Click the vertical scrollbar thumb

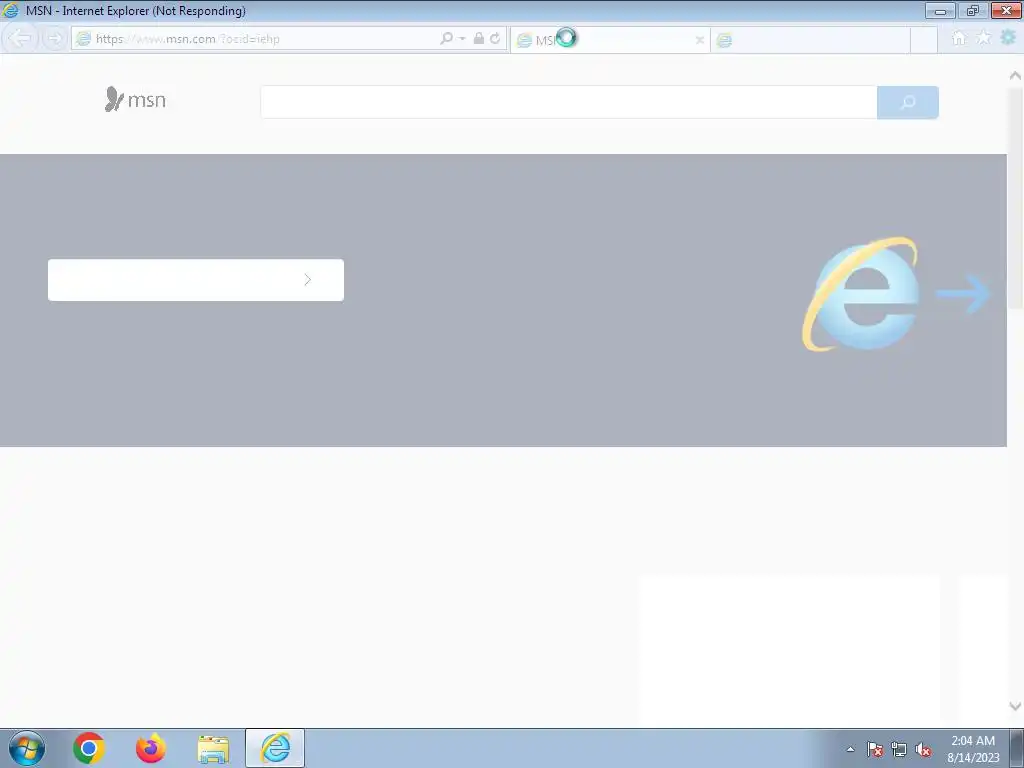(1015, 199)
